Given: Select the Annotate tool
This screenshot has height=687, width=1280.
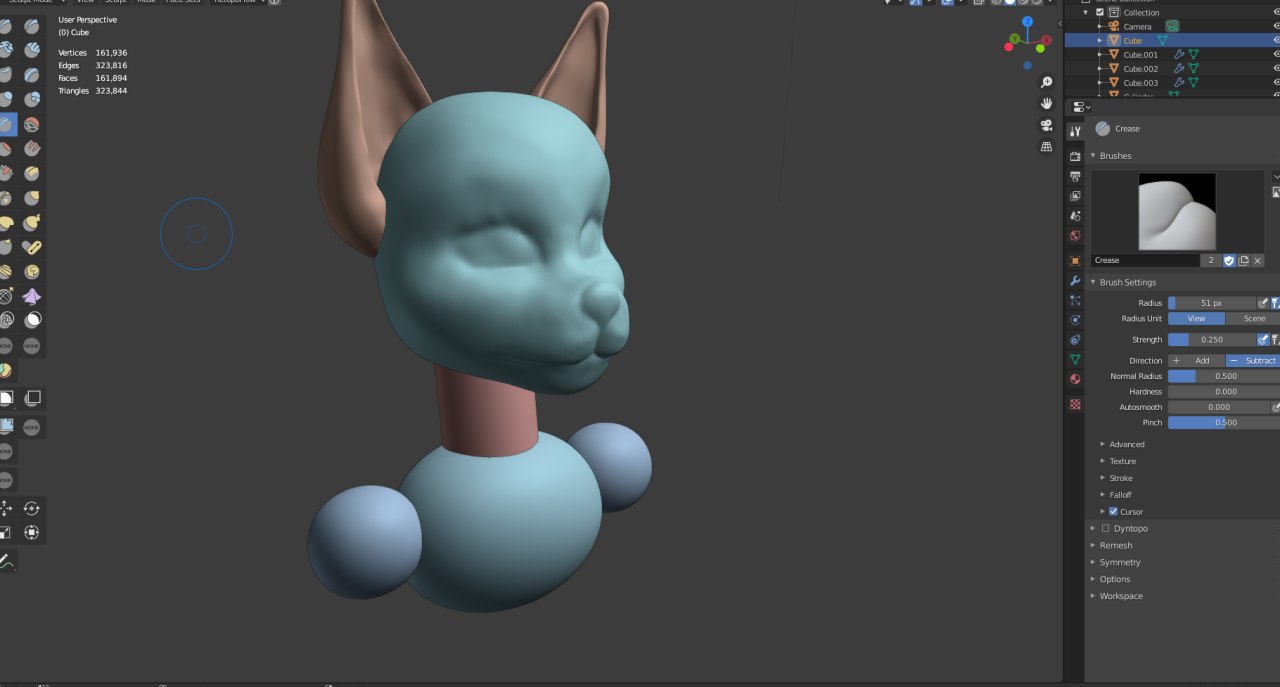Looking at the screenshot, I should click(x=5, y=561).
